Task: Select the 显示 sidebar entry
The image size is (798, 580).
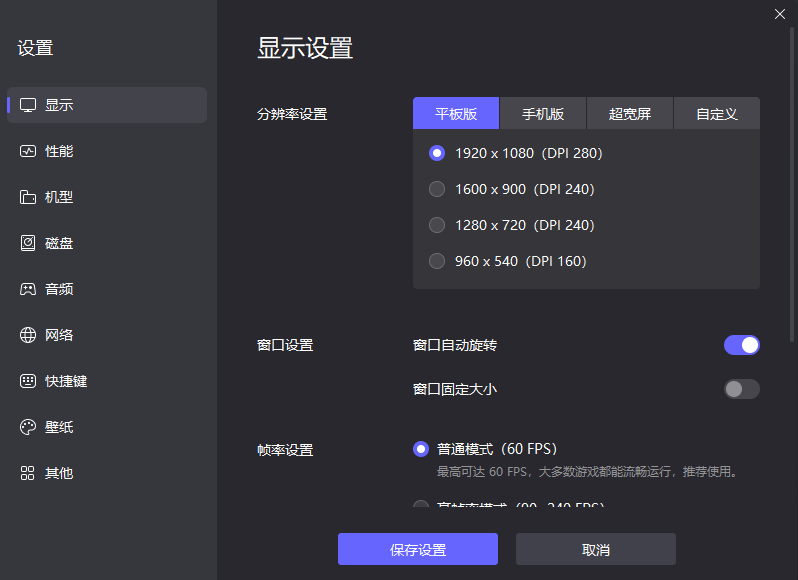Action: 107,105
